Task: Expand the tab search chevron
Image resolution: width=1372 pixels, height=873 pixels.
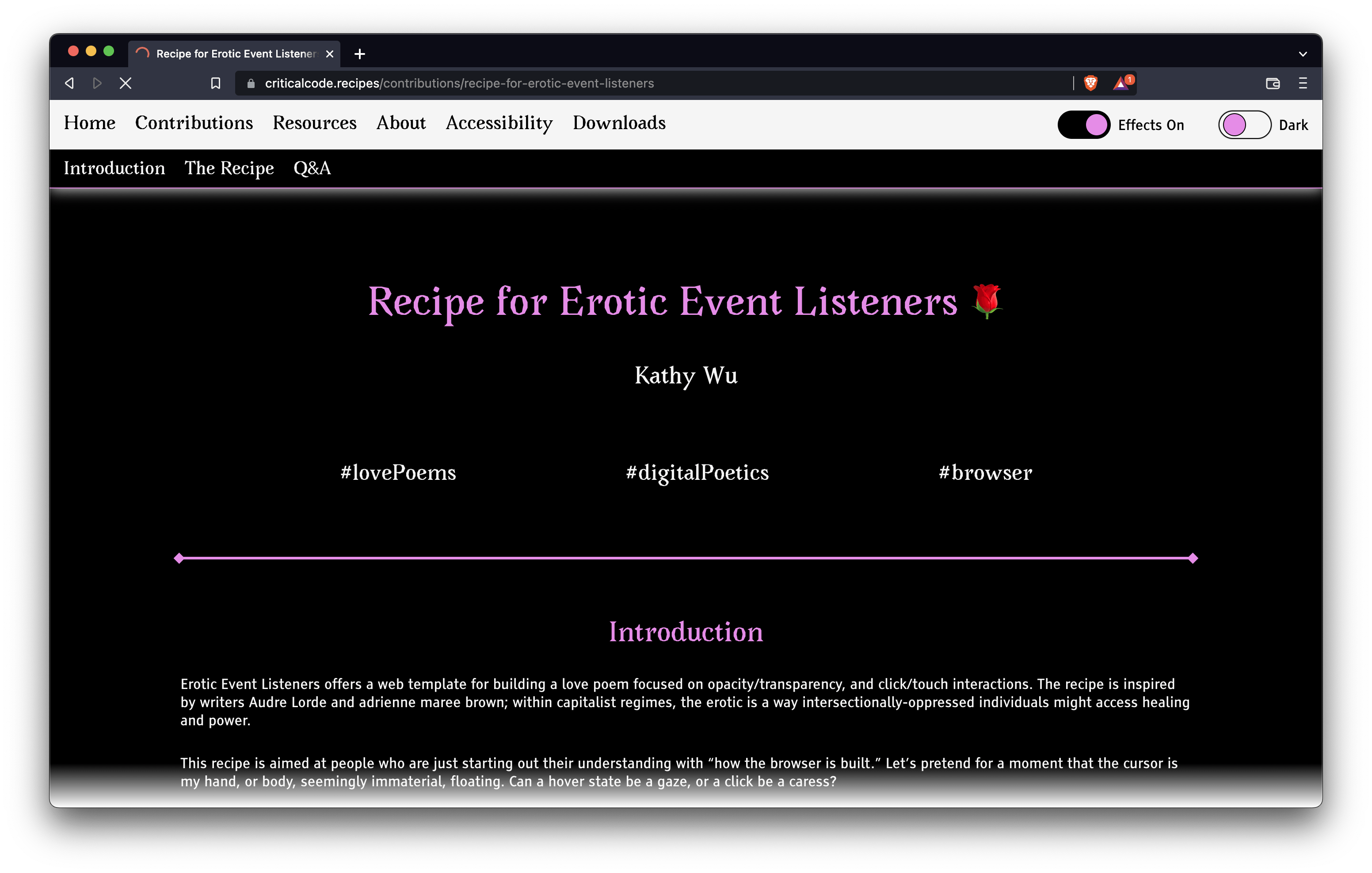Action: click(1303, 54)
